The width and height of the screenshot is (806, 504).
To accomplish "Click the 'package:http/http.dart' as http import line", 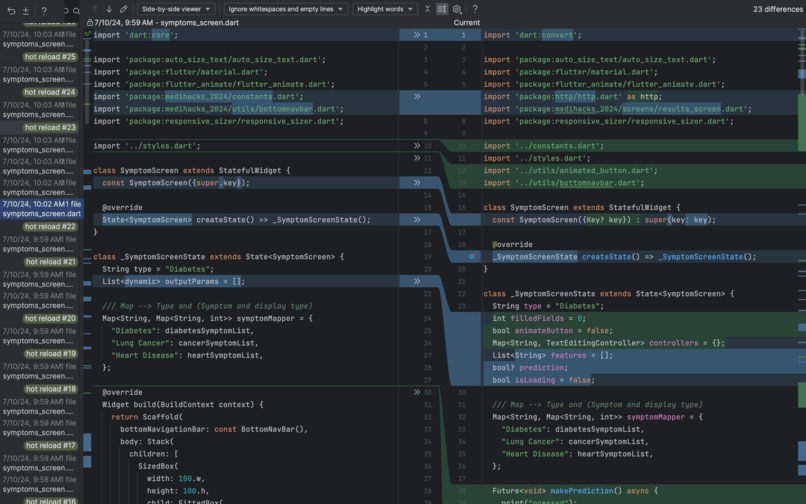I will (573, 96).
